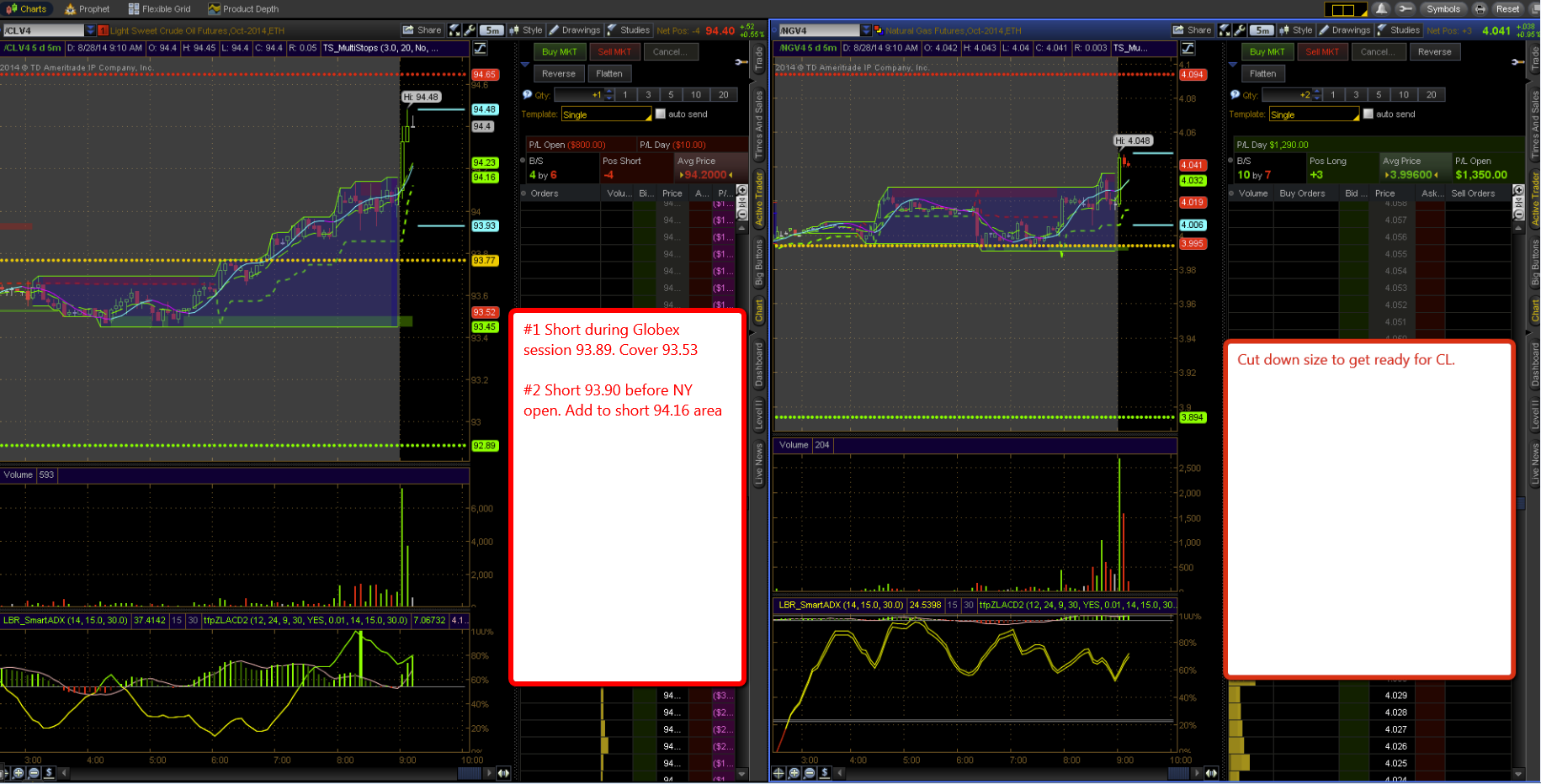Image resolution: width=1541 pixels, height=784 pixels.
Task: Set crude oil quantity to 5
Action: pyautogui.click(x=671, y=95)
